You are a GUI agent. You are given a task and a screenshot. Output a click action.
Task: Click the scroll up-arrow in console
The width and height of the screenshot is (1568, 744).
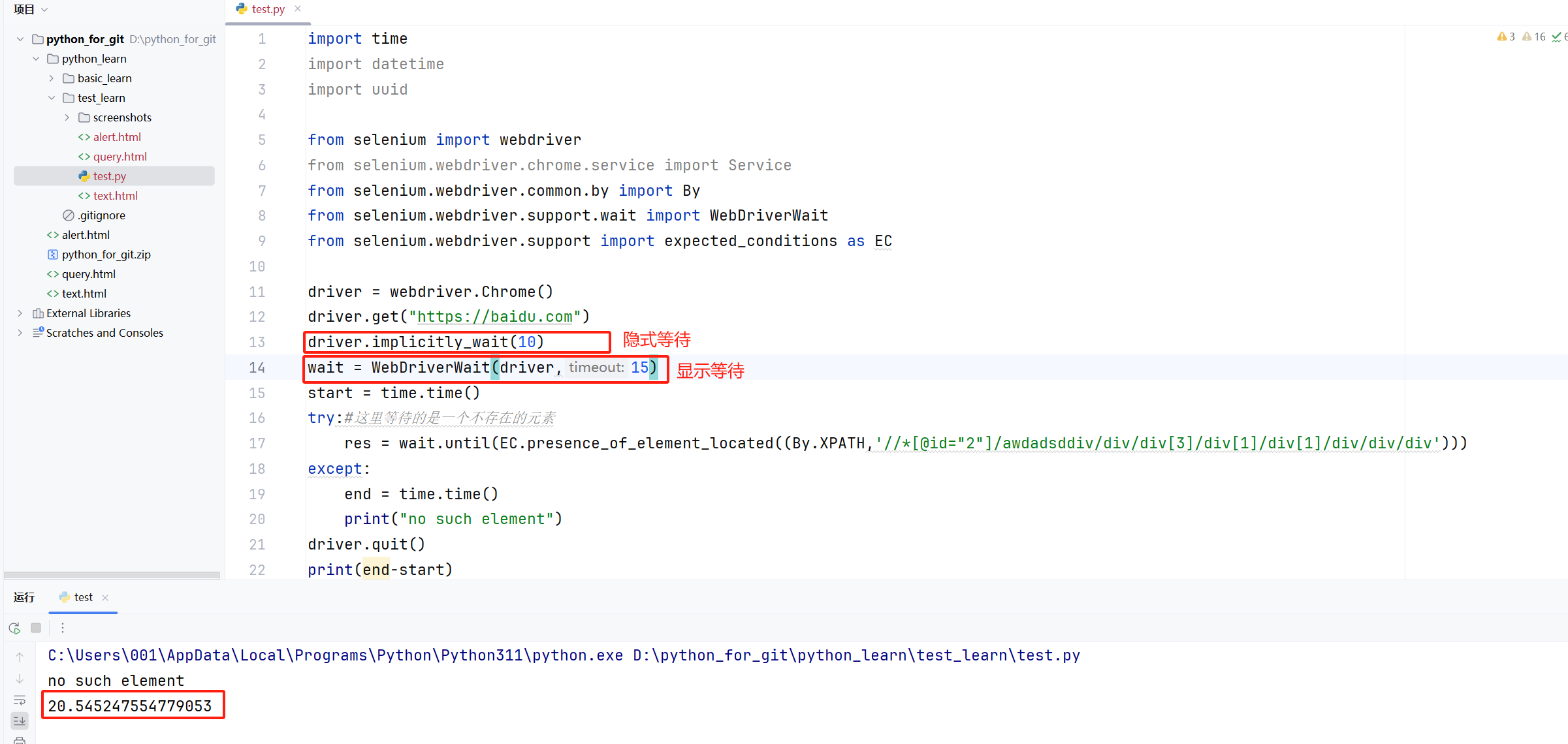[x=20, y=657]
